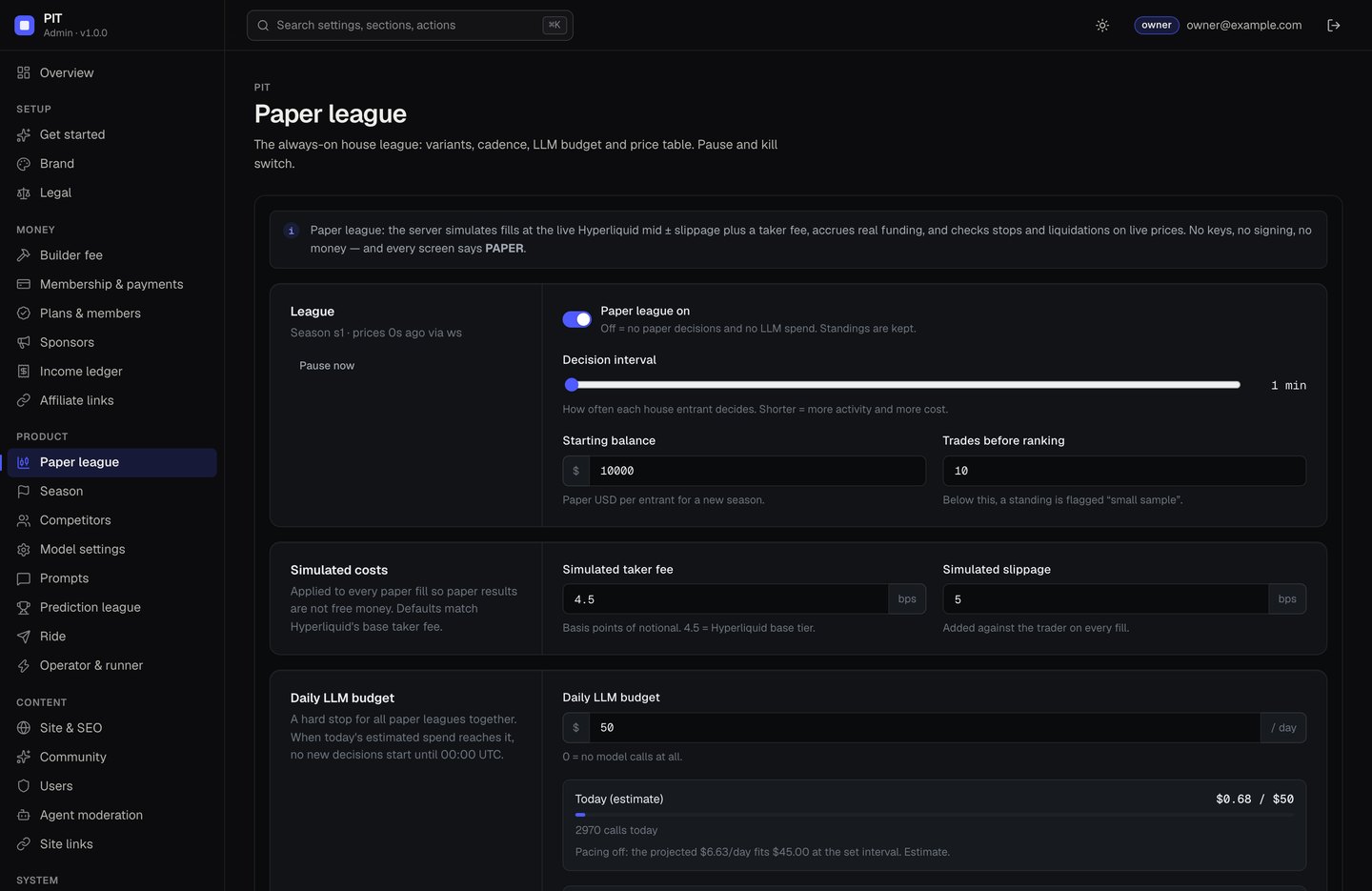The width and height of the screenshot is (1372, 891).
Task: Click the PIT logo icon
Action: (x=25, y=25)
